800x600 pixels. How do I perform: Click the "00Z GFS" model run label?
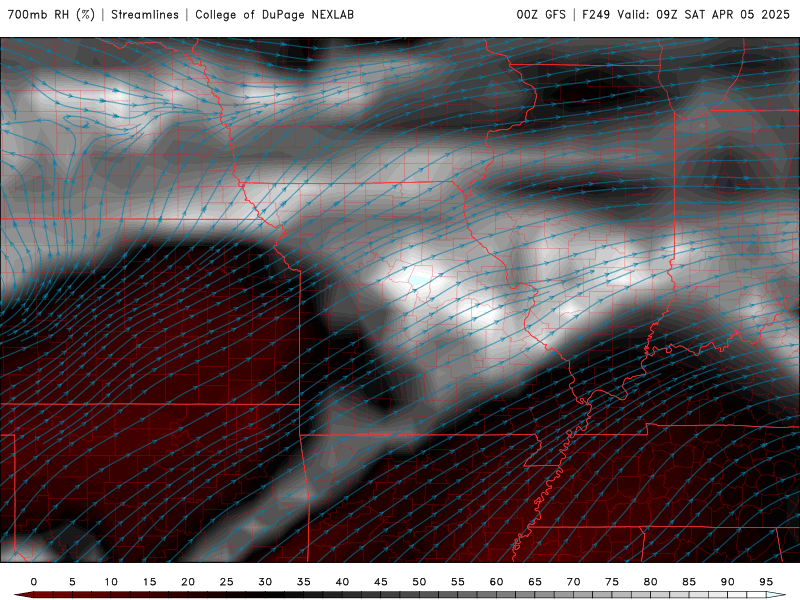(541, 14)
